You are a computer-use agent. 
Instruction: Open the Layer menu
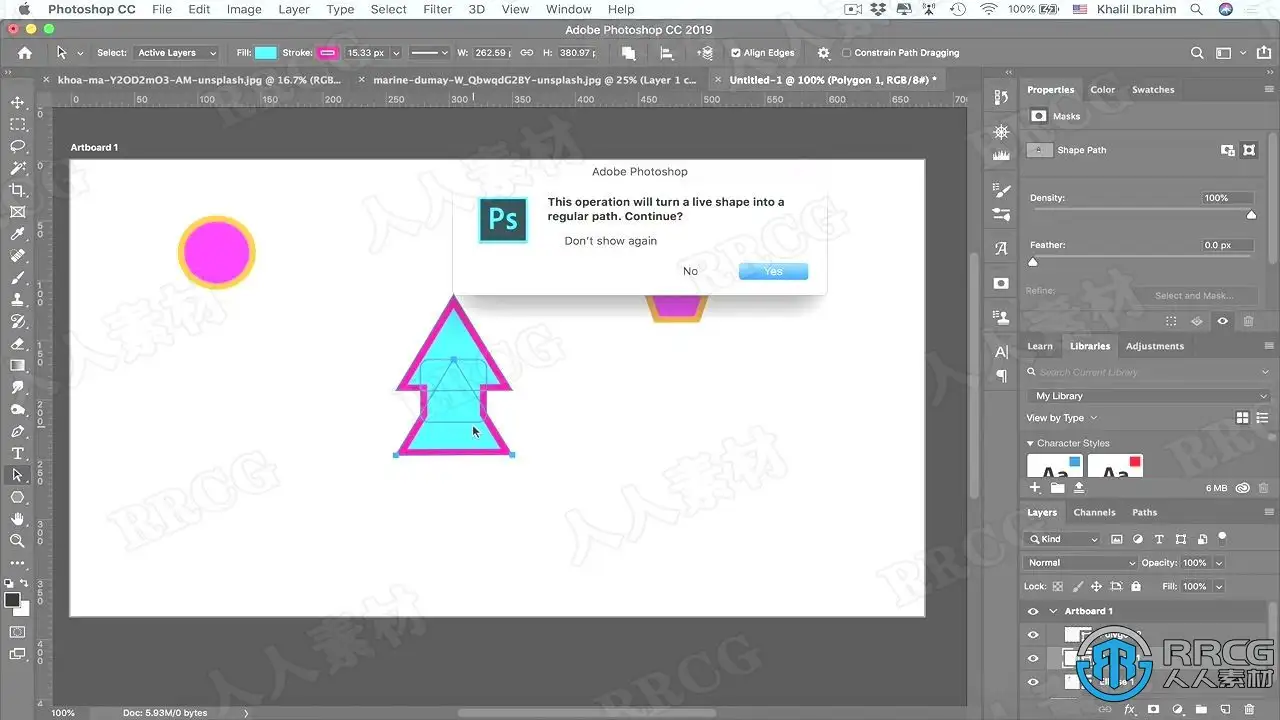(293, 9)
